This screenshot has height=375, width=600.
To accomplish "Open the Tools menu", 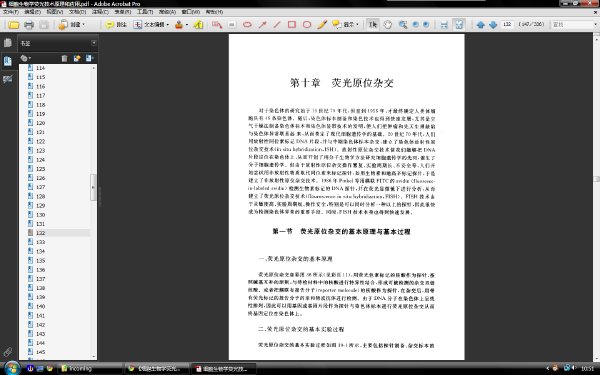I will point(145,12).
